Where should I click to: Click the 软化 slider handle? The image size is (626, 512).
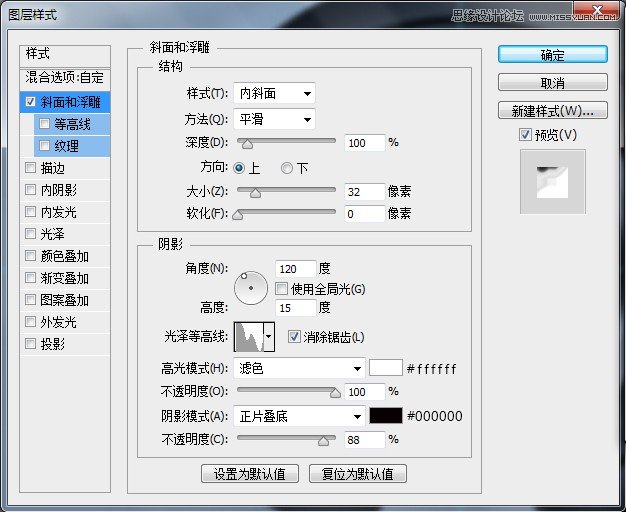pyautogui.click(x=238, y=215)
